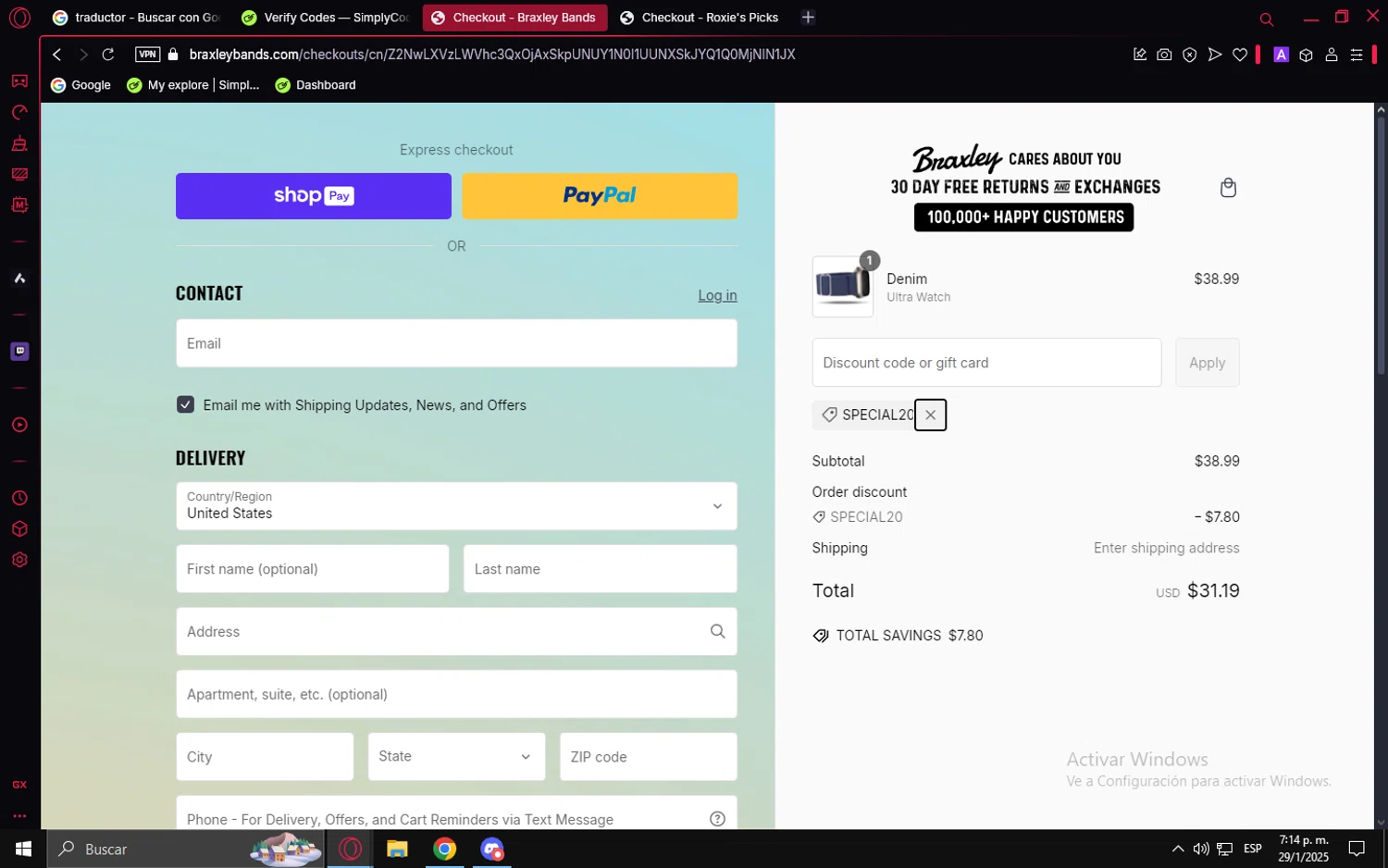Switch to Checkout Roxie's Picks tab

pos(700,18)
